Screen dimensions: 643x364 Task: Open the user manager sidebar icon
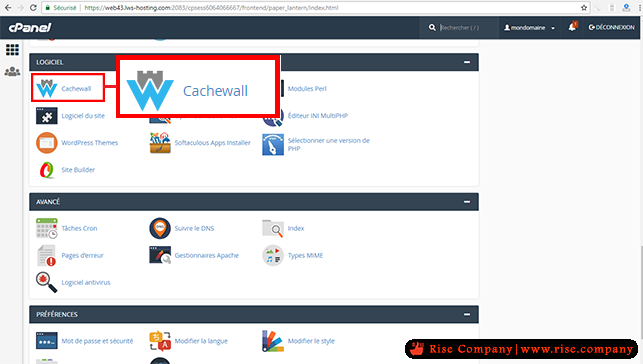coord(12,72)
